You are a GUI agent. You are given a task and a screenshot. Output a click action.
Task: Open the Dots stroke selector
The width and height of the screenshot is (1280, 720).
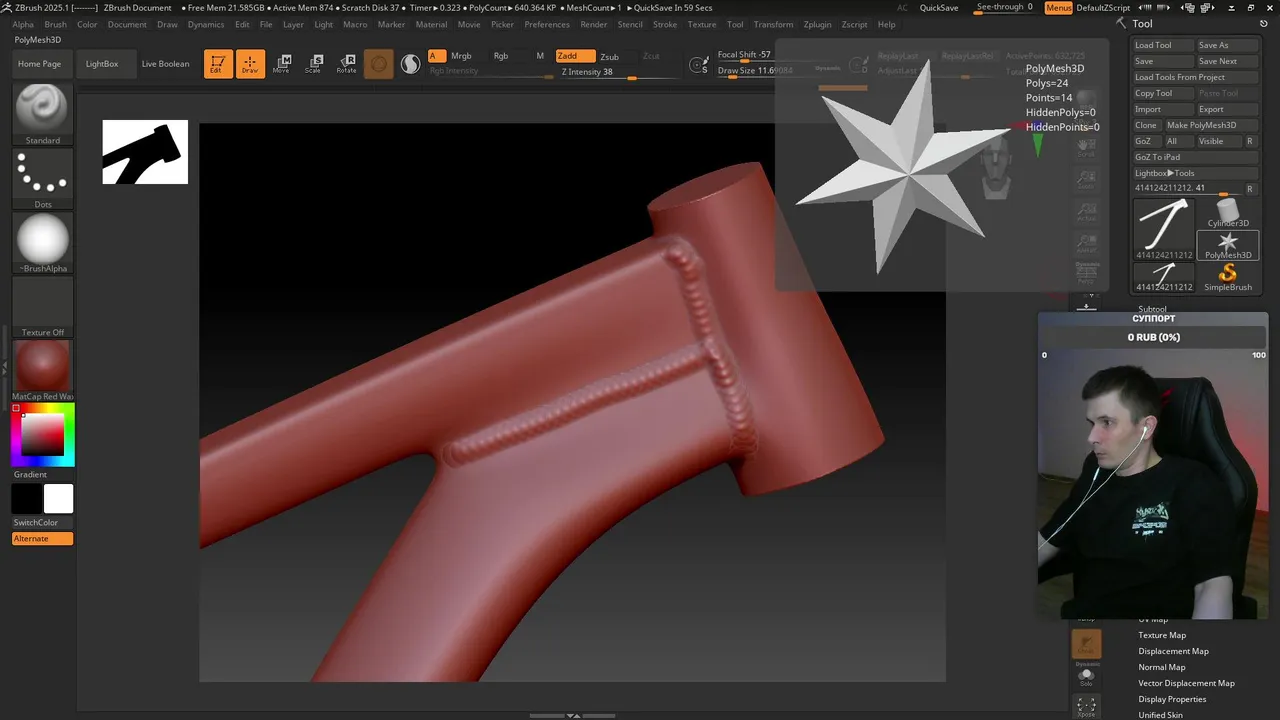click(x=42, y=179)
